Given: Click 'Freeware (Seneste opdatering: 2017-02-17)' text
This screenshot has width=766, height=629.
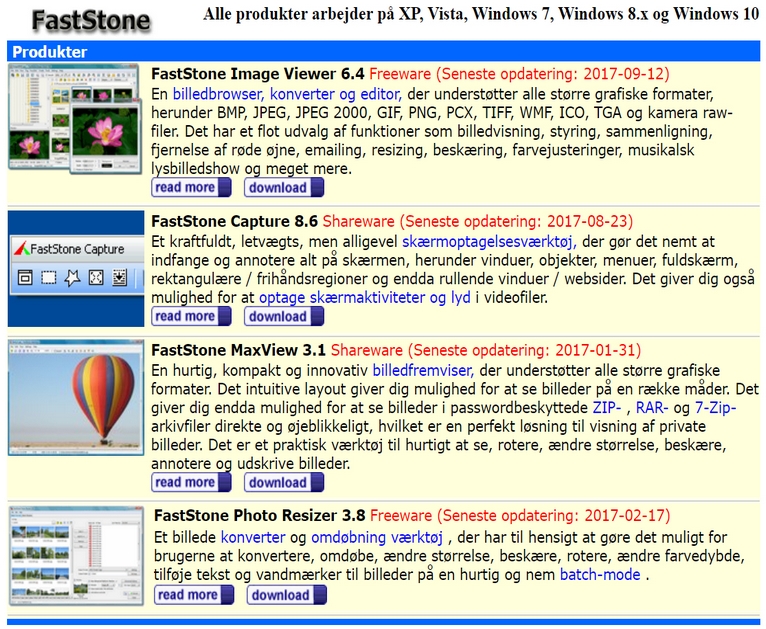Looking at the screenshot, I should tap(520, 515).
